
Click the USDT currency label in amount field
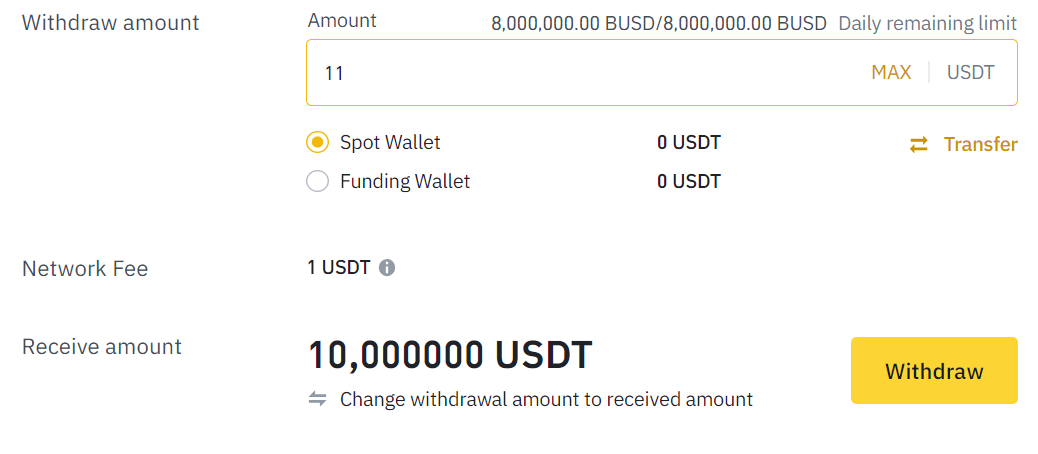pos(970,72)
